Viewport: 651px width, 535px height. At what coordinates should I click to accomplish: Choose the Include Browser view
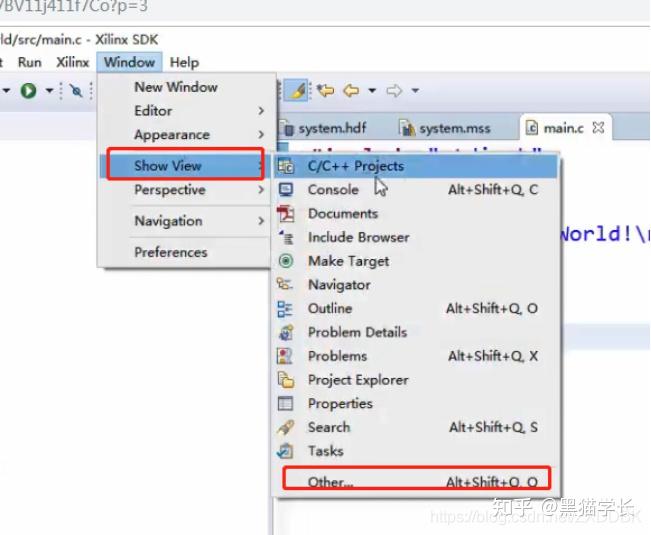coord(416,237)
